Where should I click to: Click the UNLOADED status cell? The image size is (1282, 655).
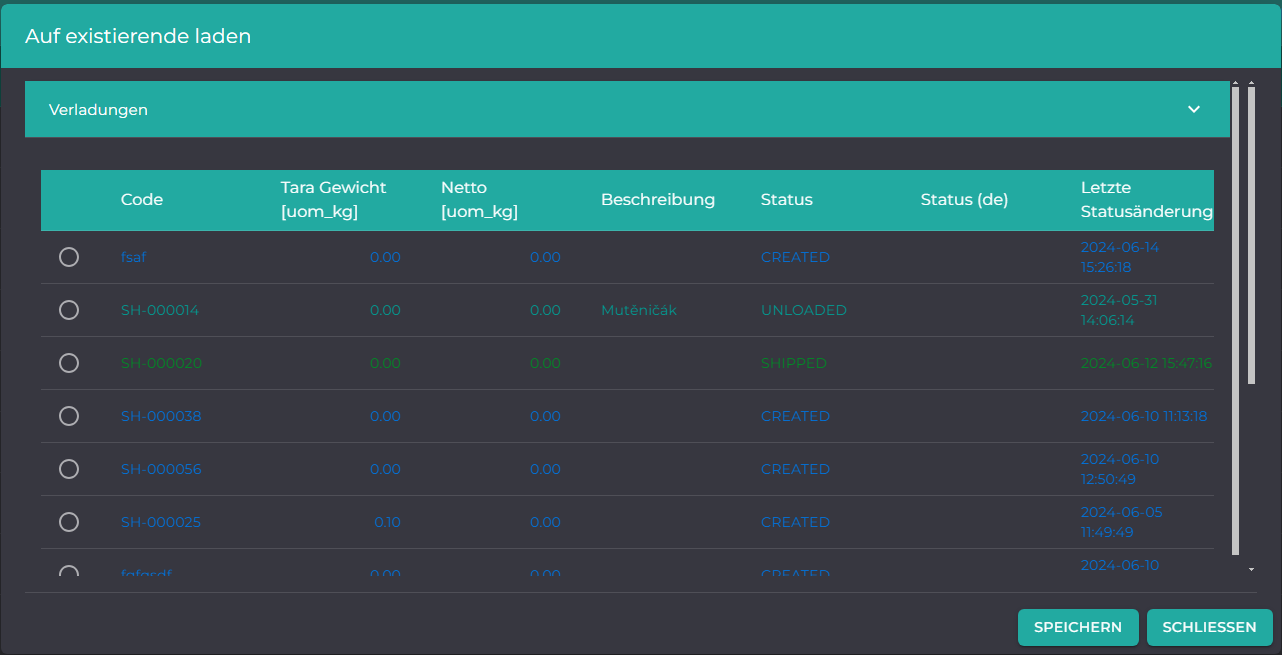coord(804,310)
